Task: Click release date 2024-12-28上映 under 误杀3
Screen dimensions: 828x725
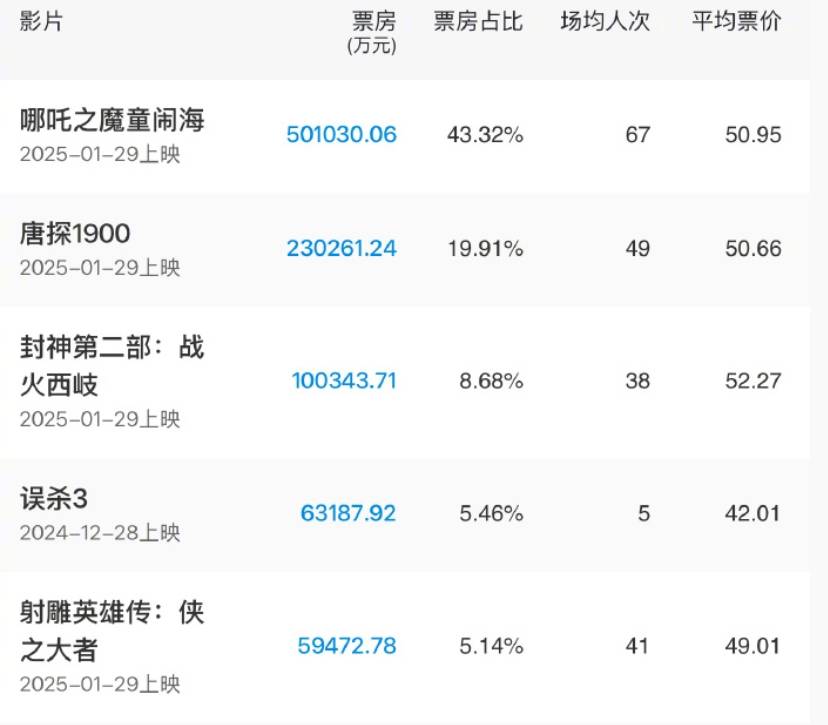Action: point(100,533)
